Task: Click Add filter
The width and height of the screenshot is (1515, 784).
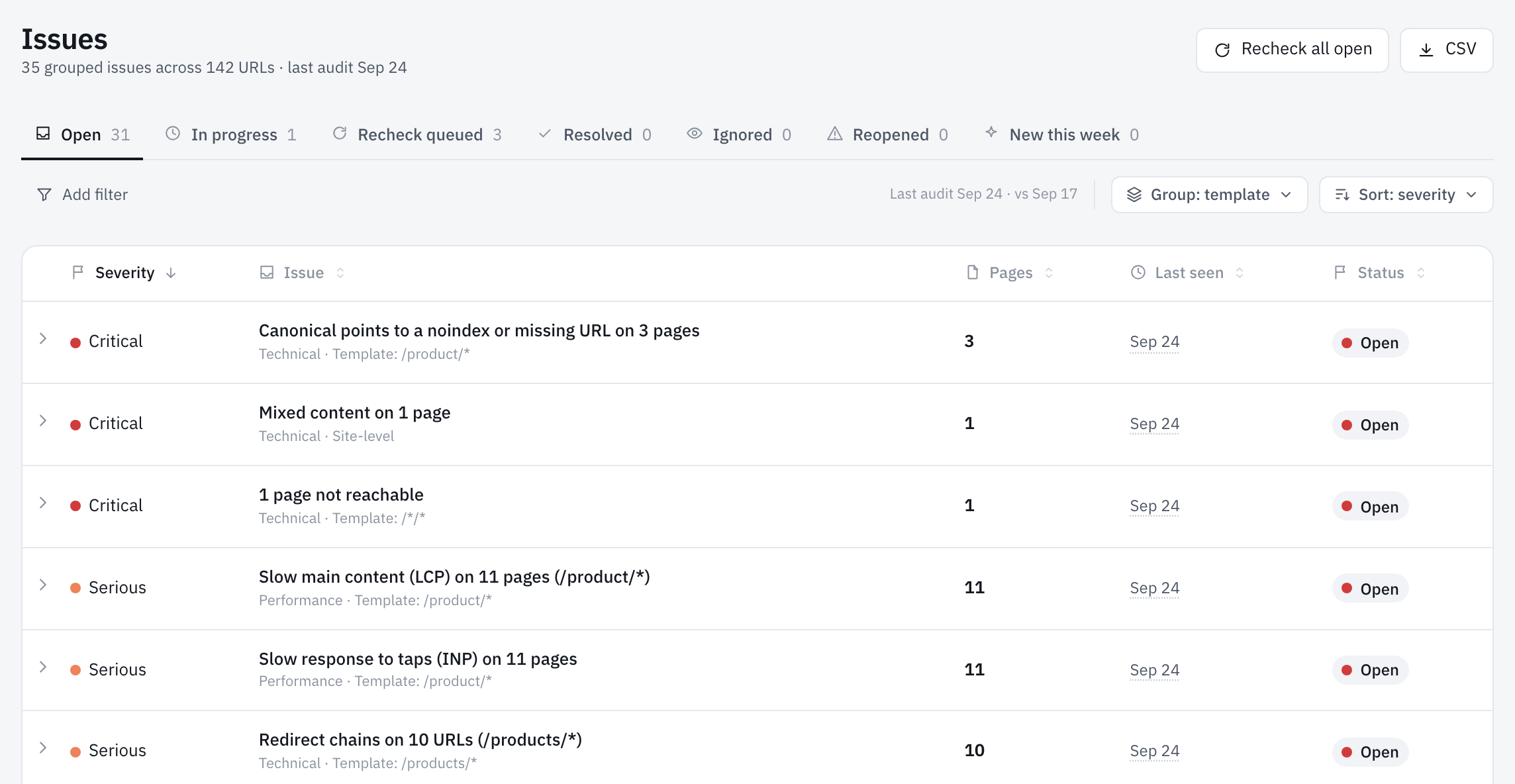Action: 82,195
